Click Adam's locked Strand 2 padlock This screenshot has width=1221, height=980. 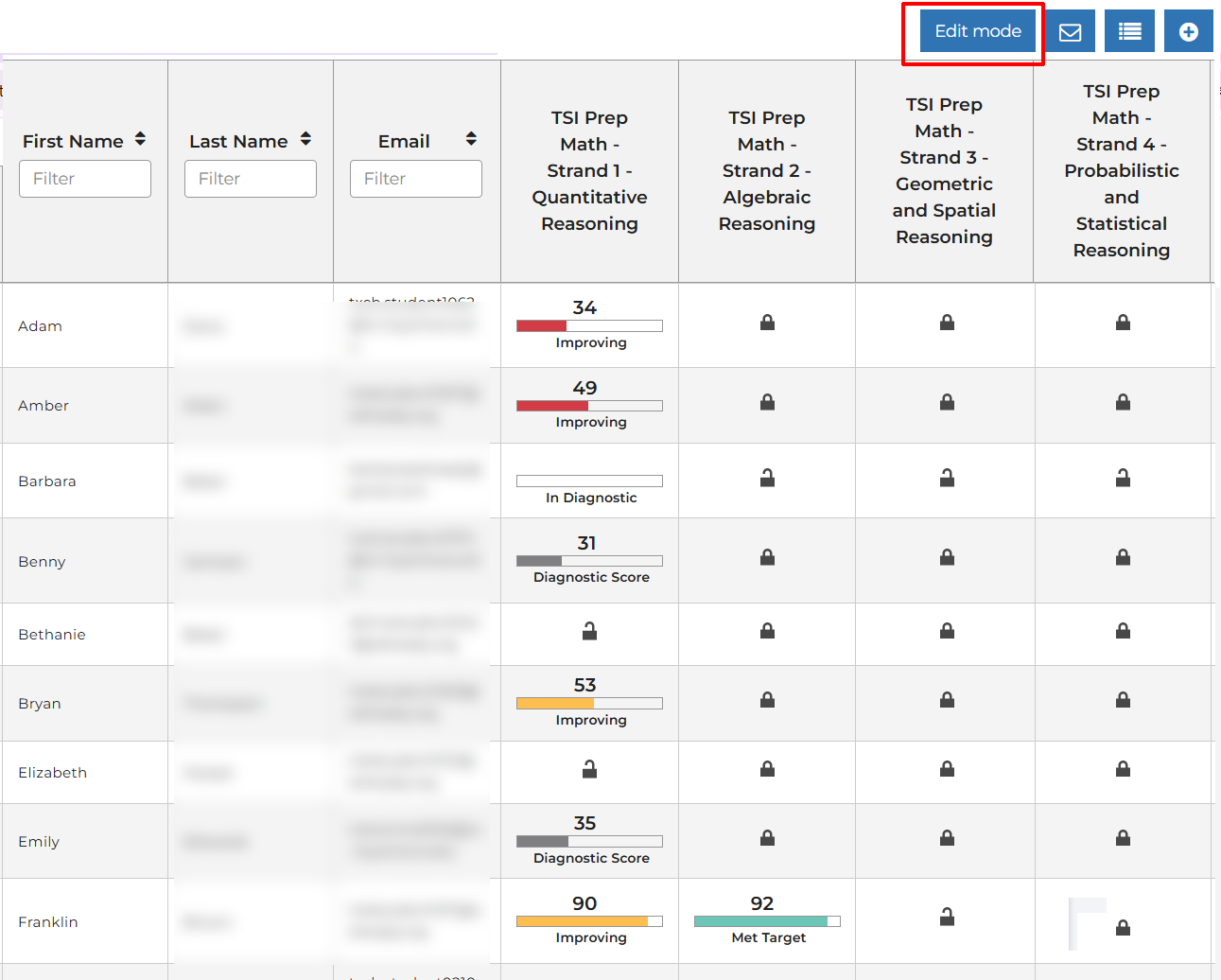(x=767, y=323)
